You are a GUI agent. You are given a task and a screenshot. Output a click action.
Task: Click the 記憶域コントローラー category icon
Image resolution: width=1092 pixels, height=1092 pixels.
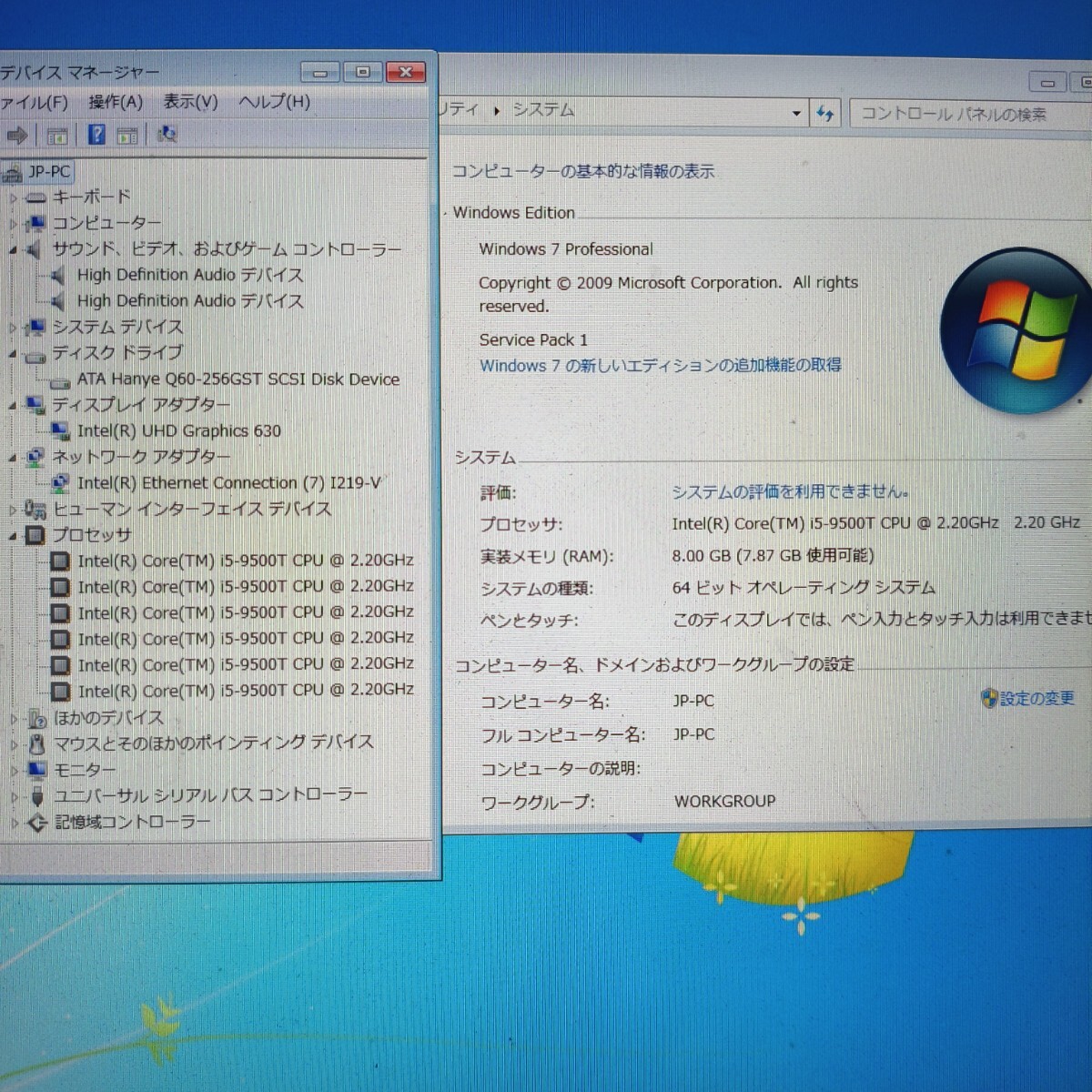pos(36,823)
